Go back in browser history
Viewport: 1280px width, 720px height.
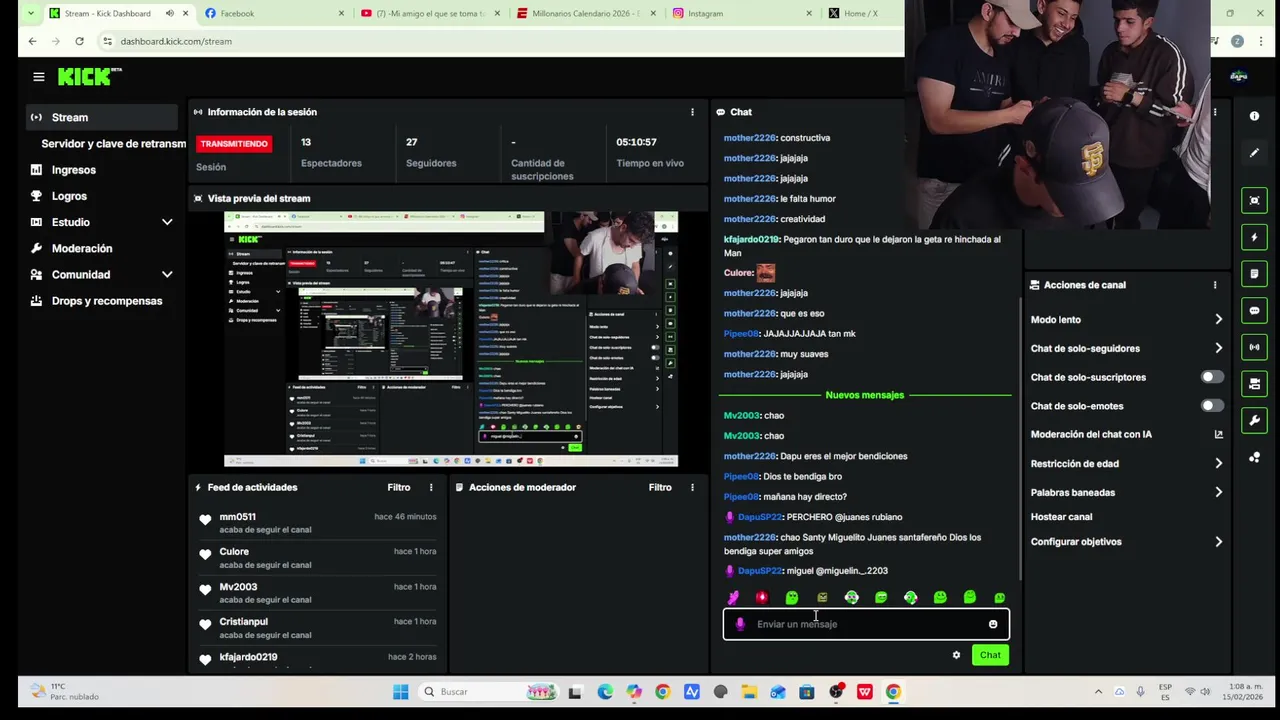[32, 41]
